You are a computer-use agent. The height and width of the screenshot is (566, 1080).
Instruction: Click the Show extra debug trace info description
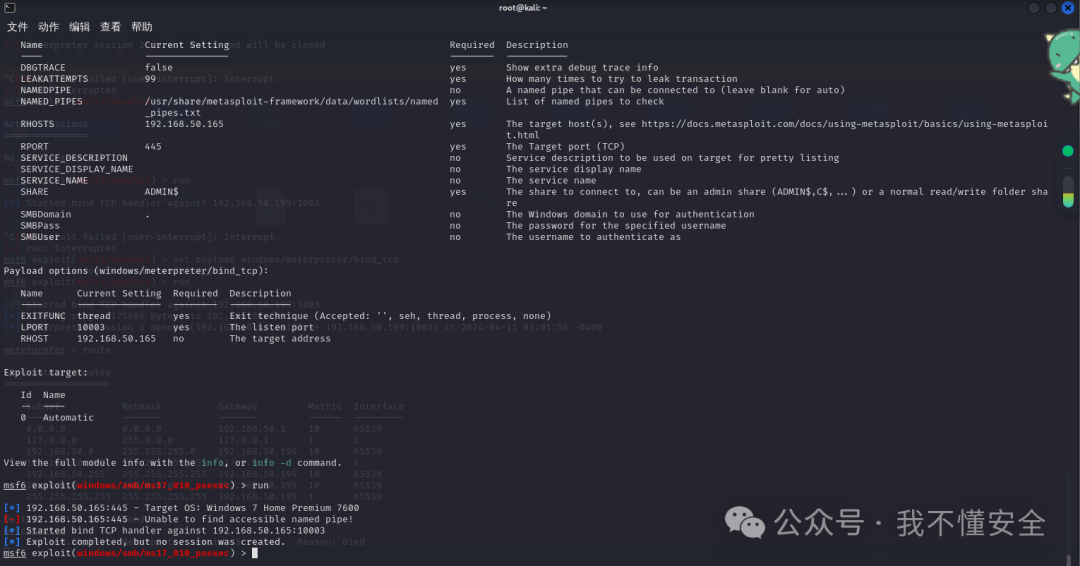(582, 67)
